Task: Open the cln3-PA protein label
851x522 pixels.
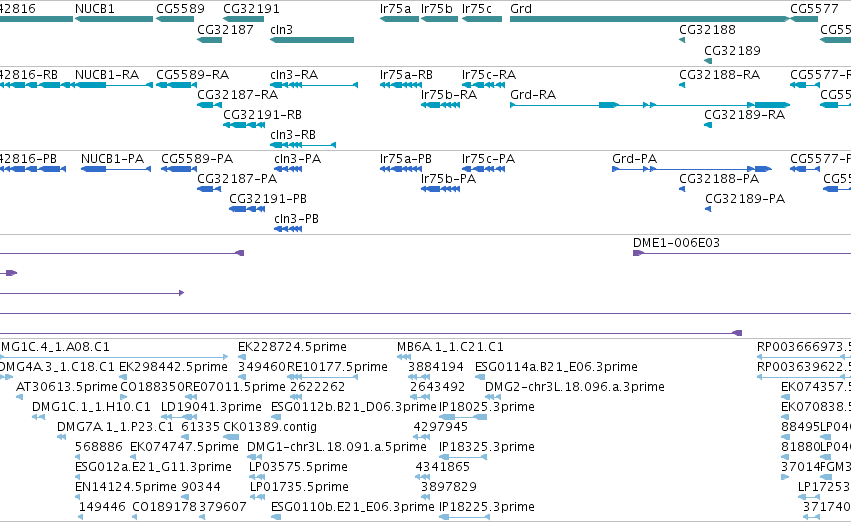Action: click(298, 158)
